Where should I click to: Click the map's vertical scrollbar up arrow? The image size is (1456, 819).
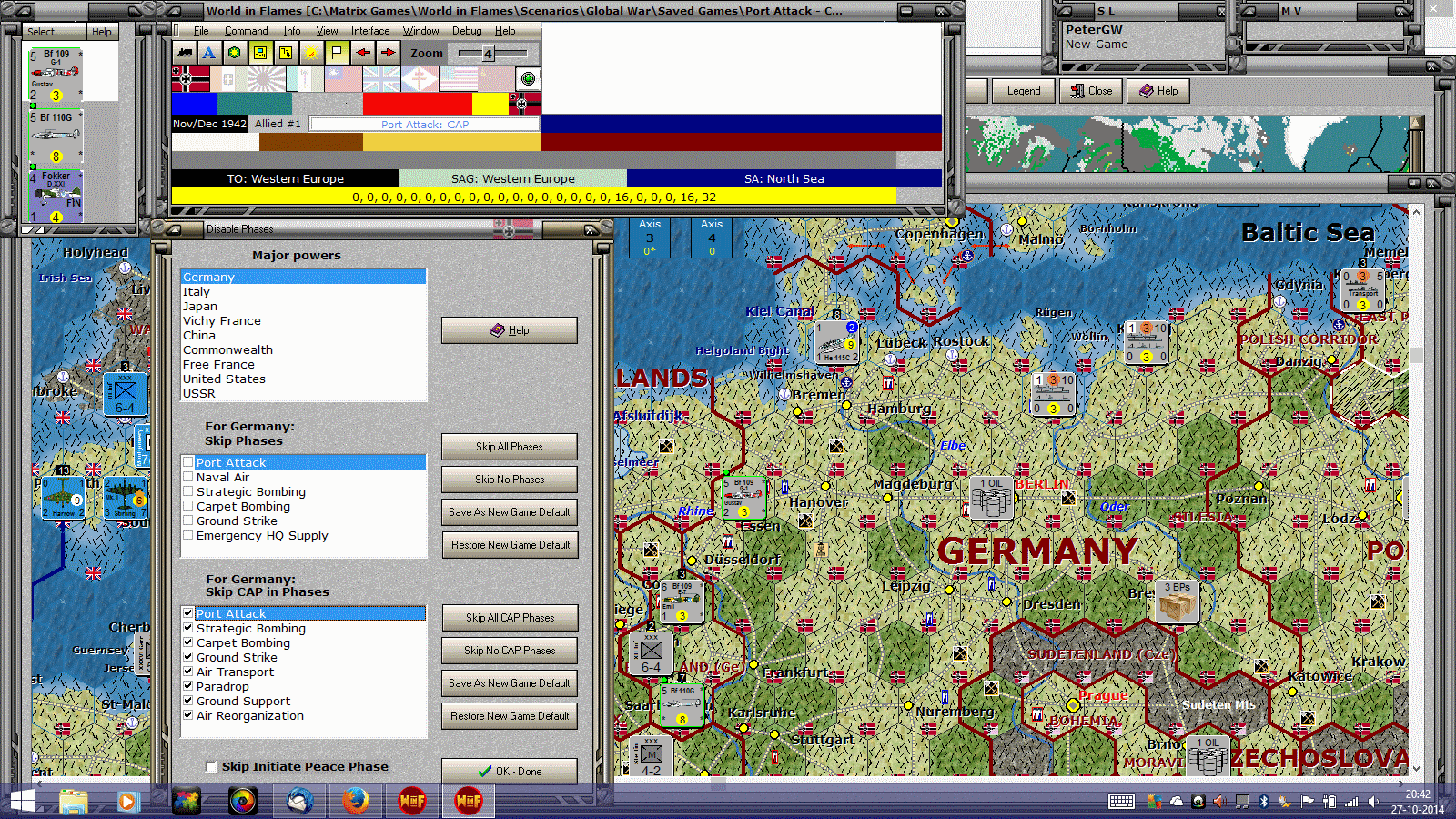pyautogui.click(x=1416, y=212)
